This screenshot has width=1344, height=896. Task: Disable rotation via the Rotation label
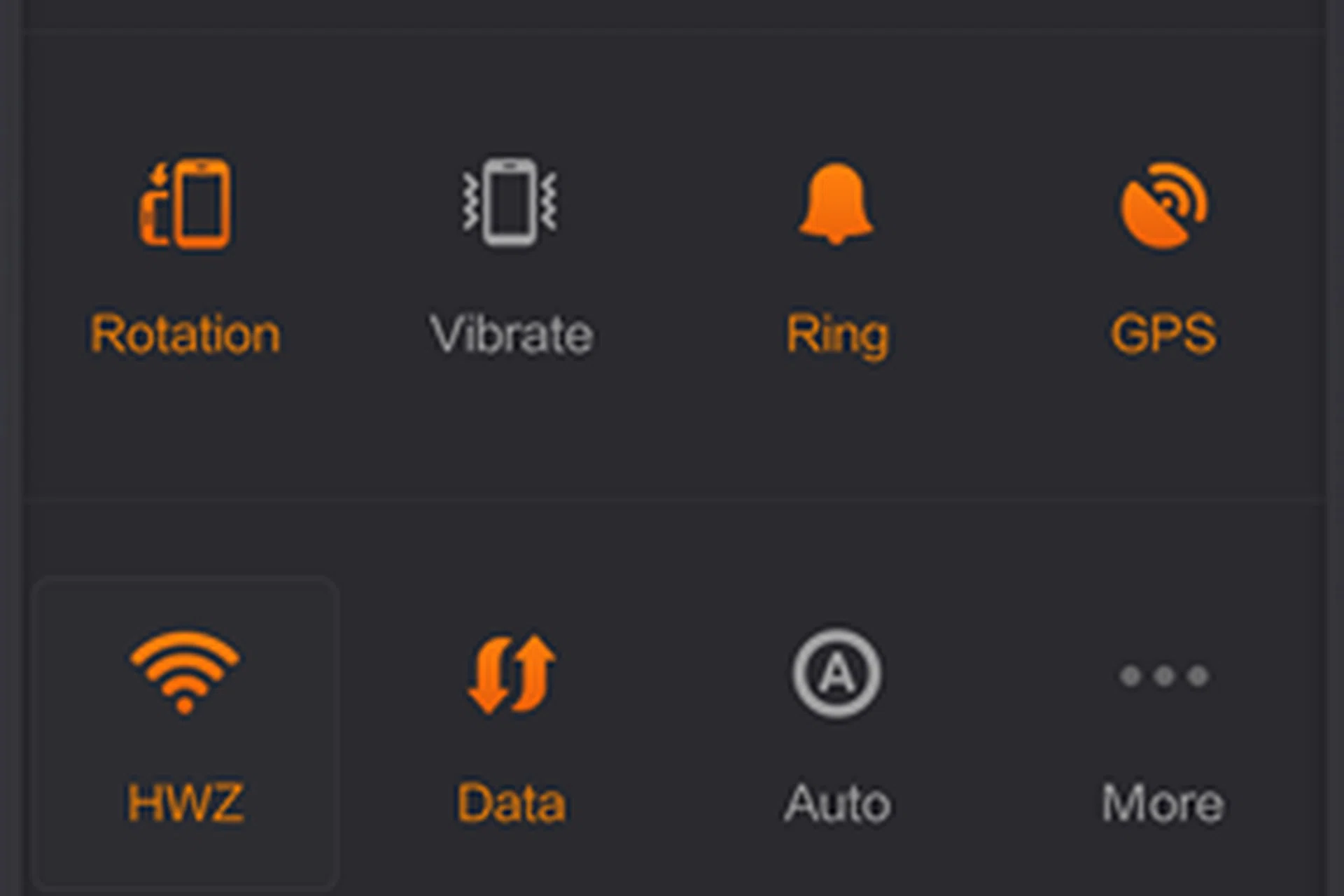point(185,334)
